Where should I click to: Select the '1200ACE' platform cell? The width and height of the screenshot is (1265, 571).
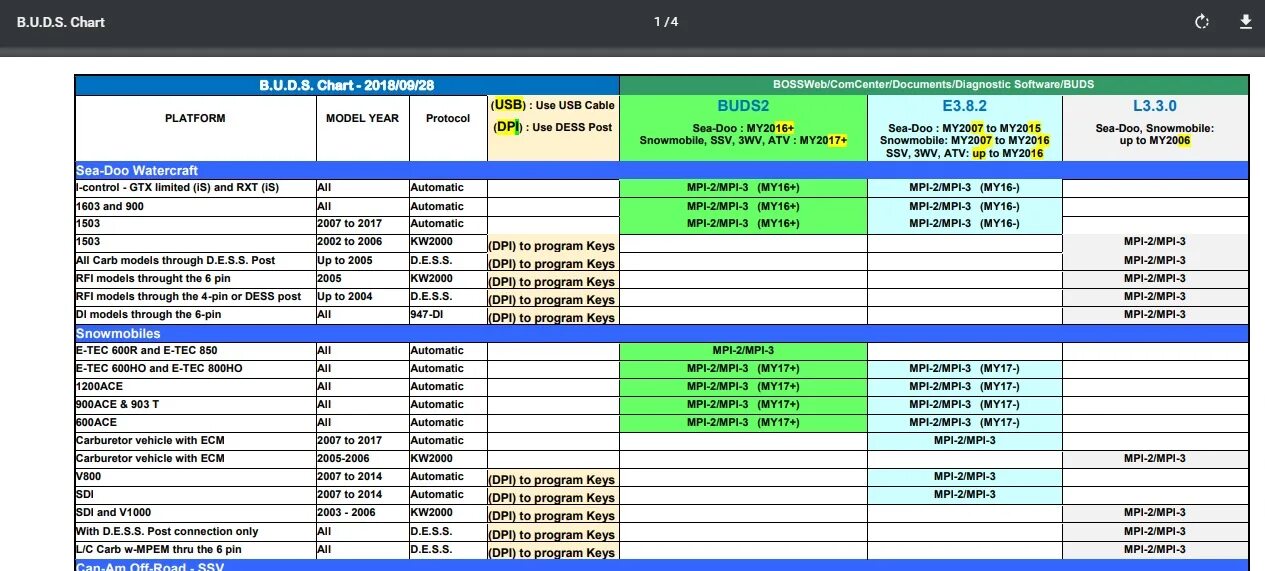(x=196, y=387)
